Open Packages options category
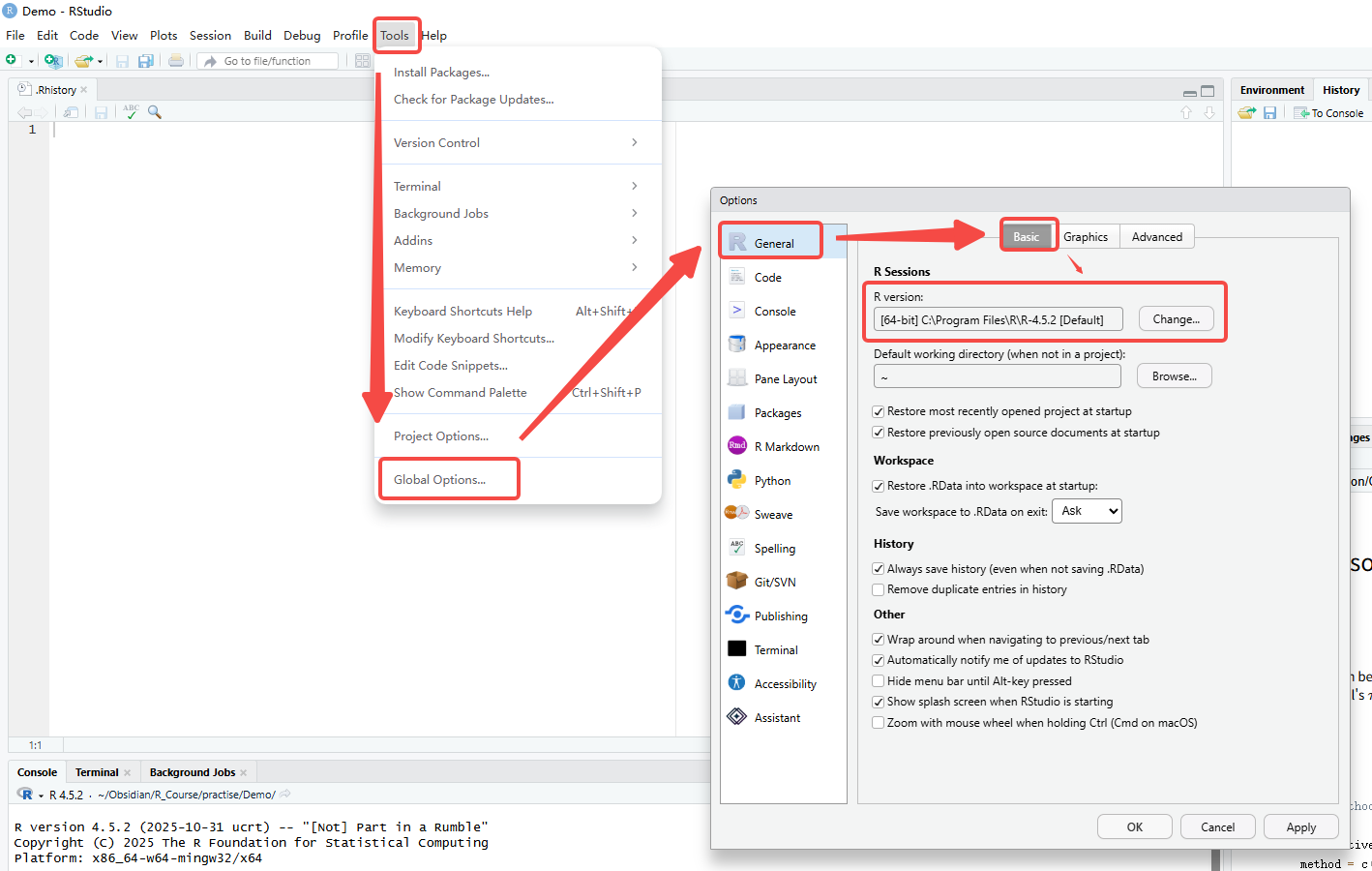 [x=784, y=413]
